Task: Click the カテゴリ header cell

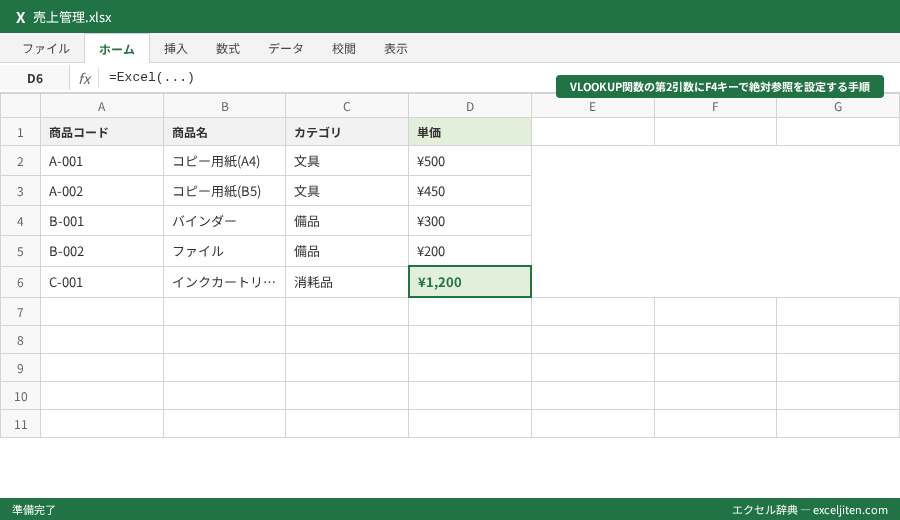Action: pos(347,132)
